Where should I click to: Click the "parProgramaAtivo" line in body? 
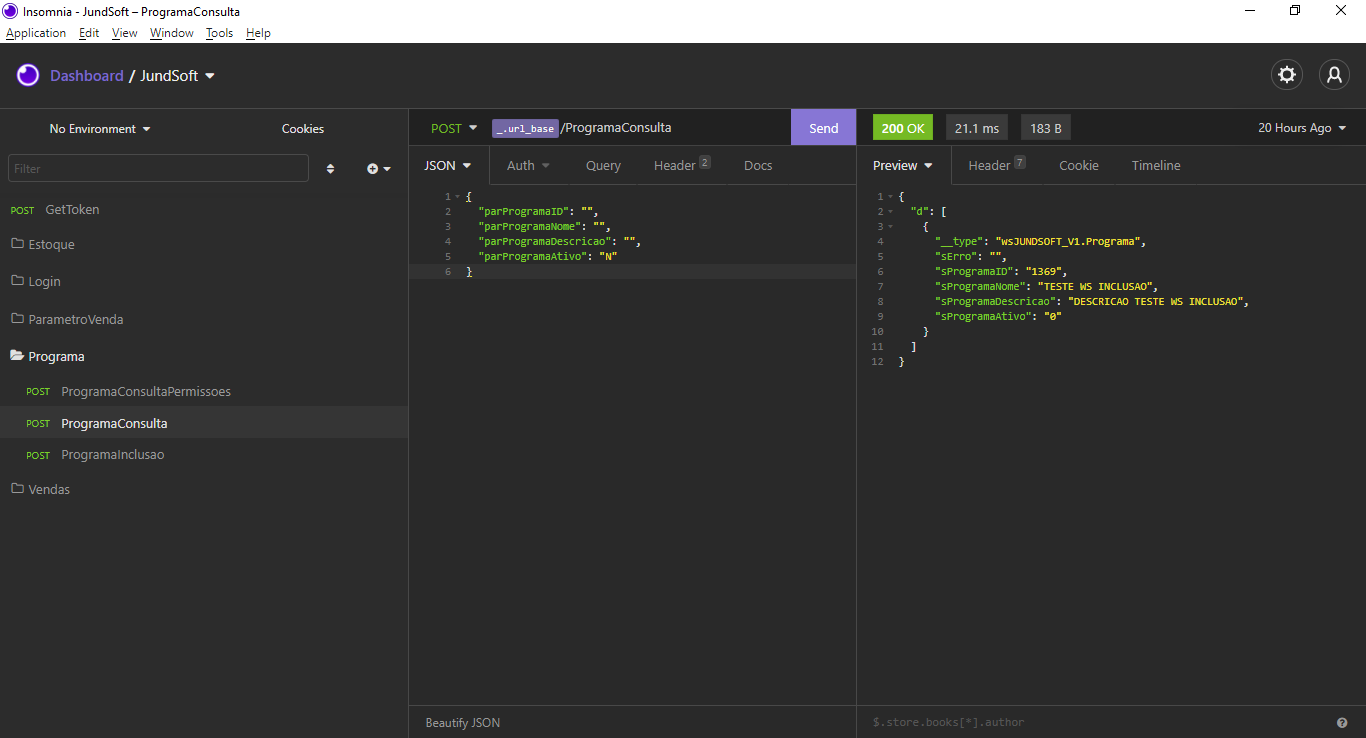tap(548, 257)
